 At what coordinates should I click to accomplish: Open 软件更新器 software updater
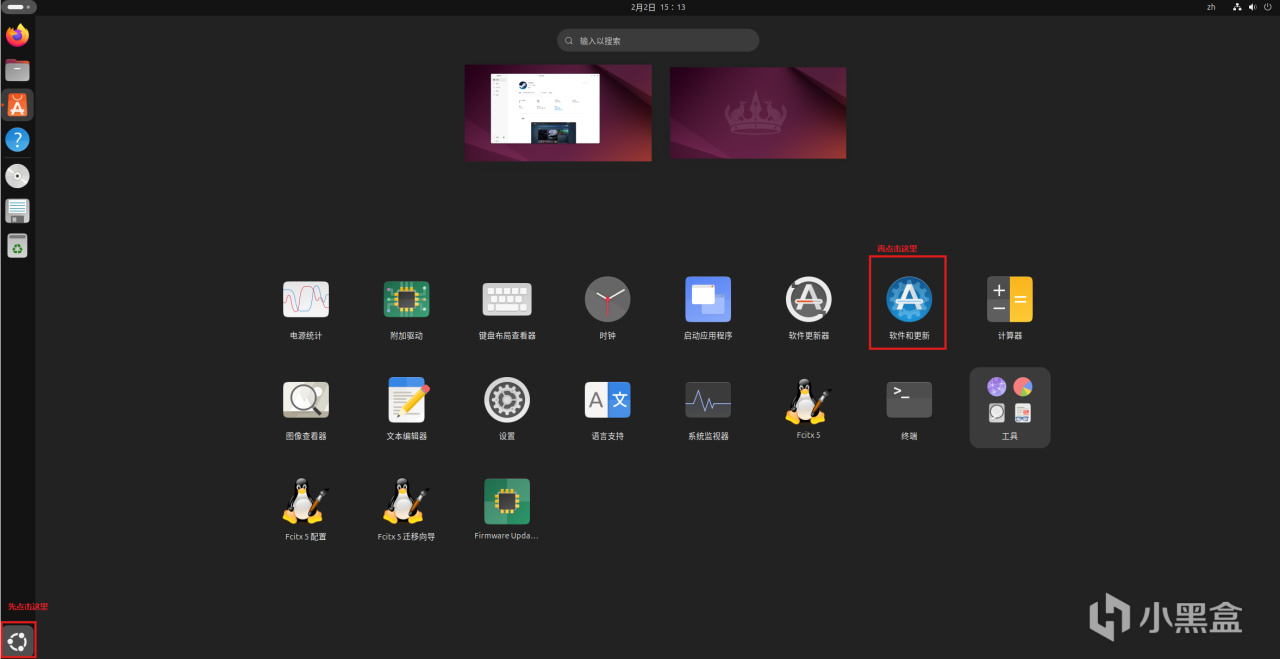pyautogui.click(x=809, y=309)
